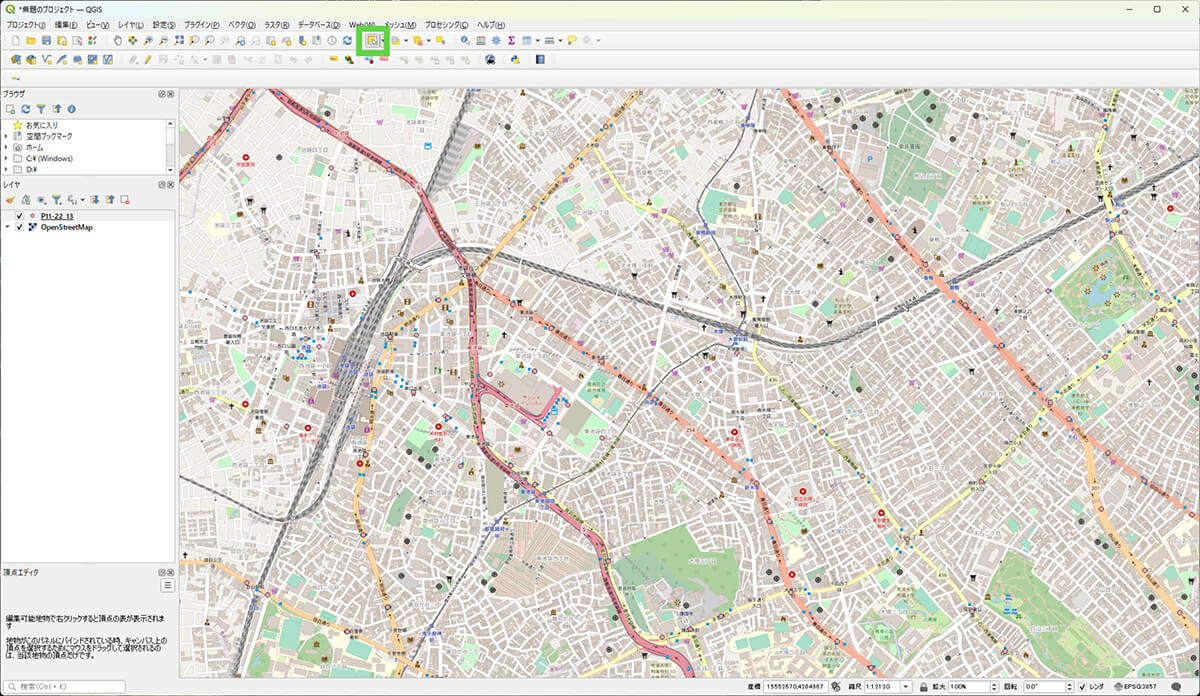Open the Data Source Manager icon

point(15,59)
